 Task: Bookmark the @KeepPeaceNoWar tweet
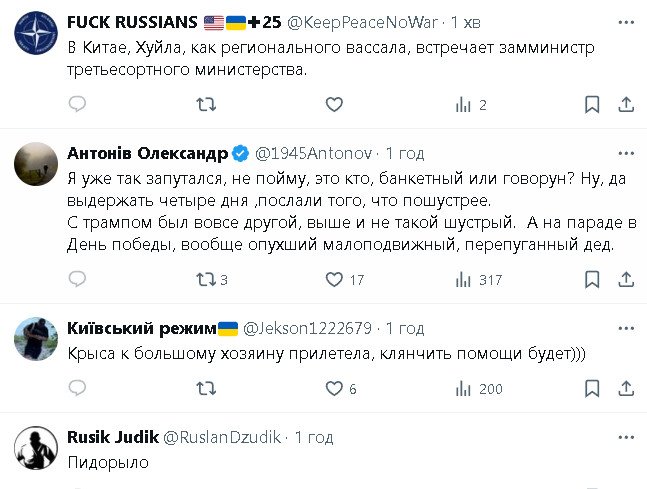(x=591, y=105)
